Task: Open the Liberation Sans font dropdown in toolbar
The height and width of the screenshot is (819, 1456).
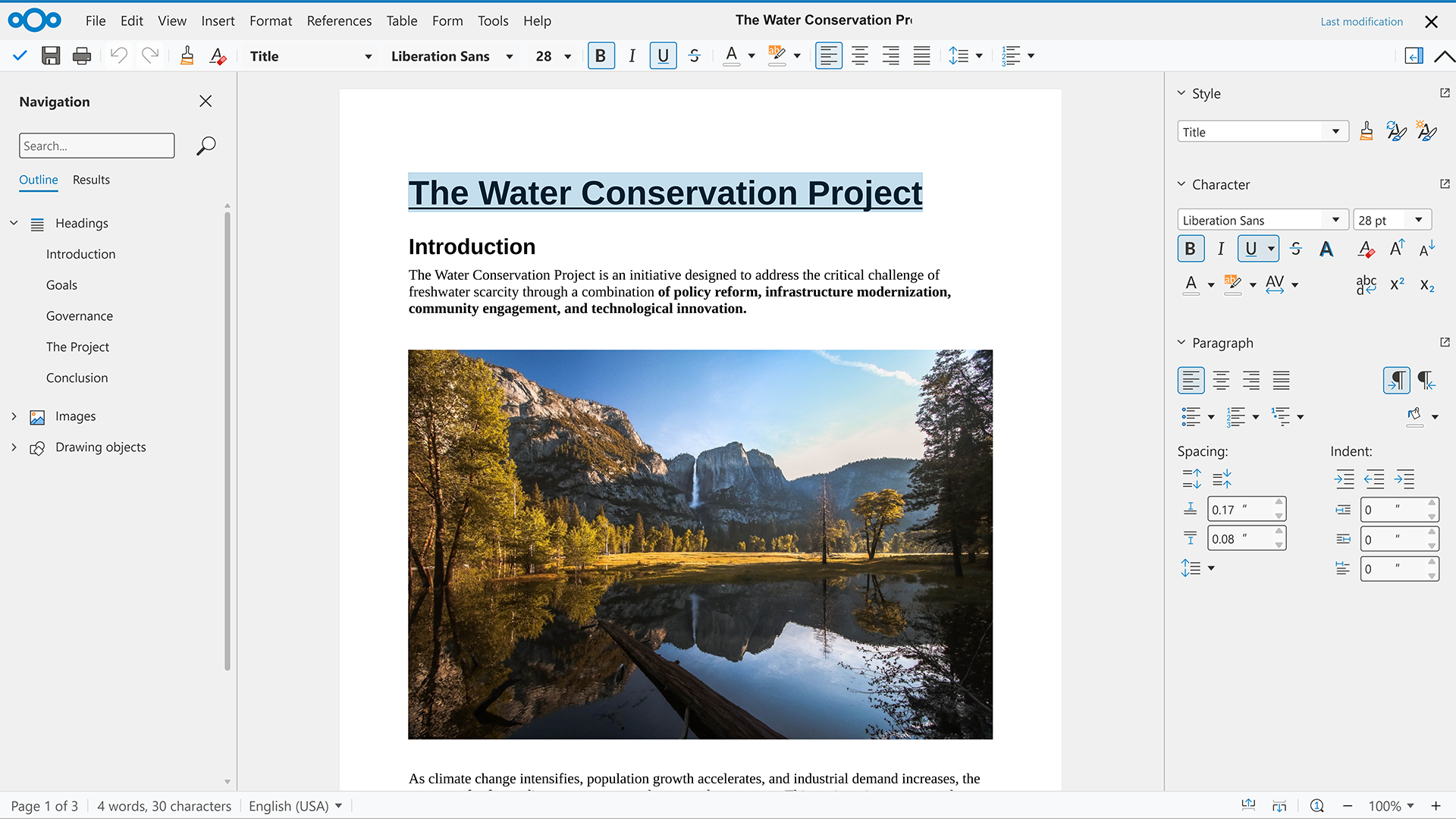Action: pos(452,56)
